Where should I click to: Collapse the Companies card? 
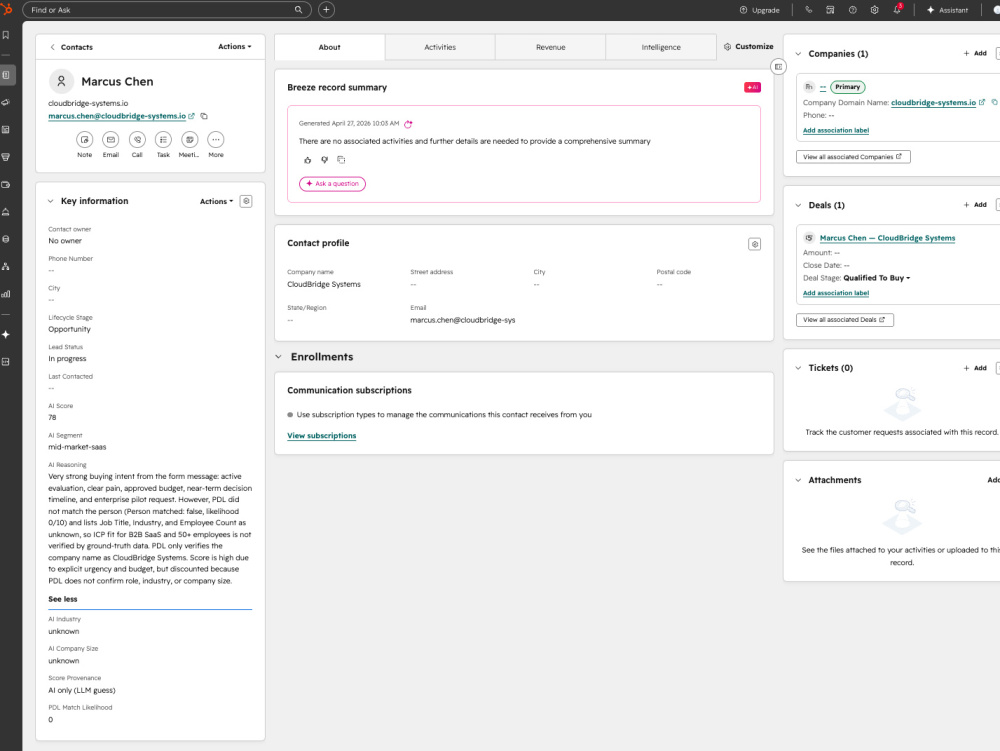(x=798, y=54)
